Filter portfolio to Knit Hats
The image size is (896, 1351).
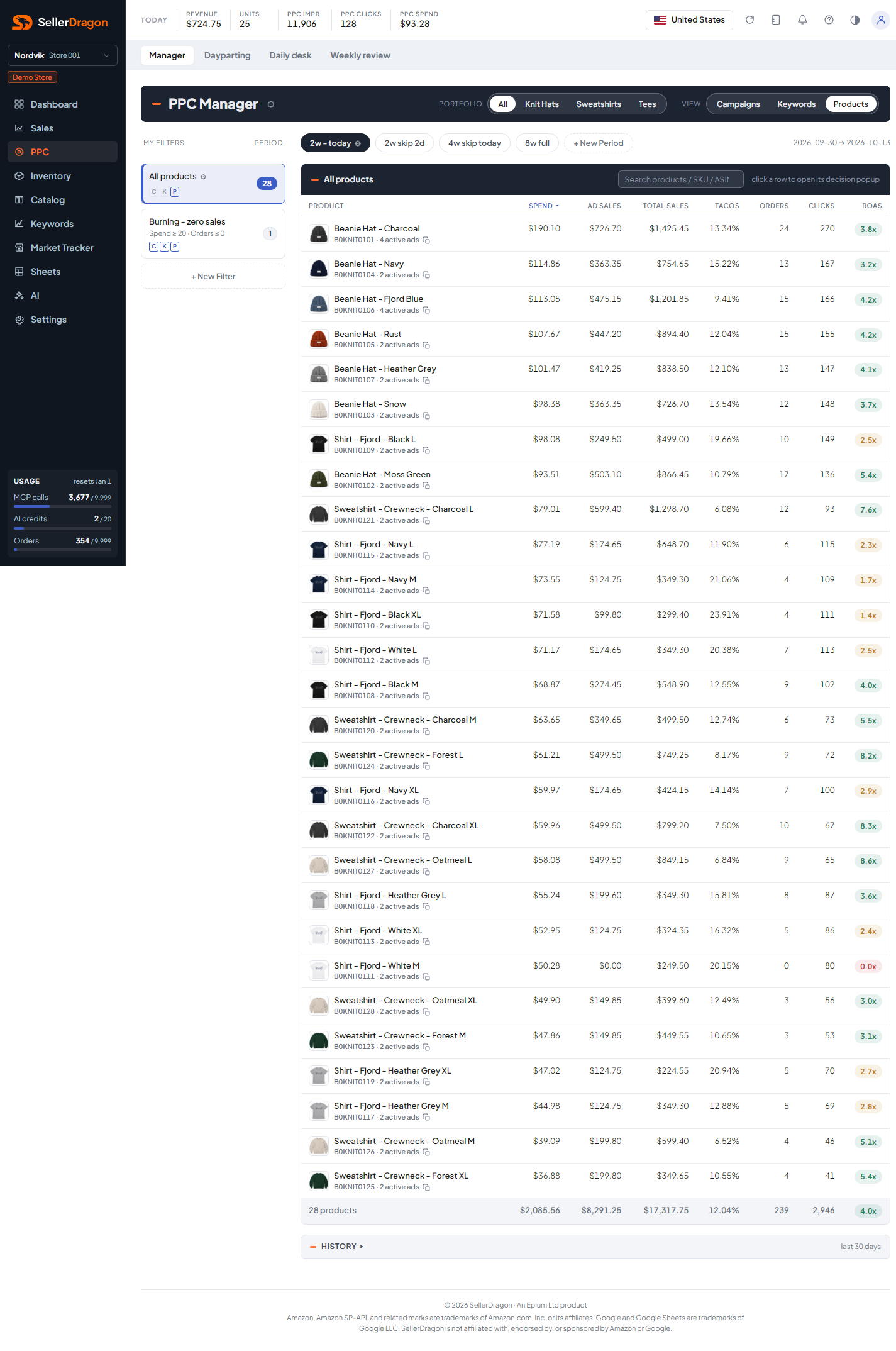(x=541, y=104)
